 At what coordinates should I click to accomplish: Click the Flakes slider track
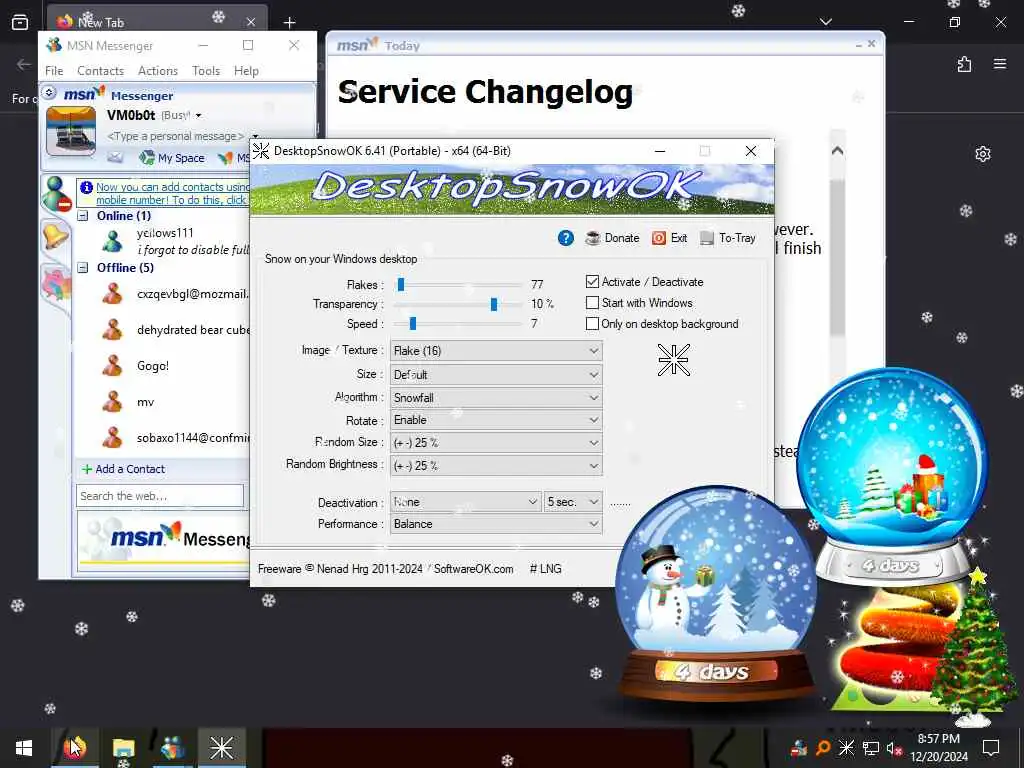(x=460, y=285)
